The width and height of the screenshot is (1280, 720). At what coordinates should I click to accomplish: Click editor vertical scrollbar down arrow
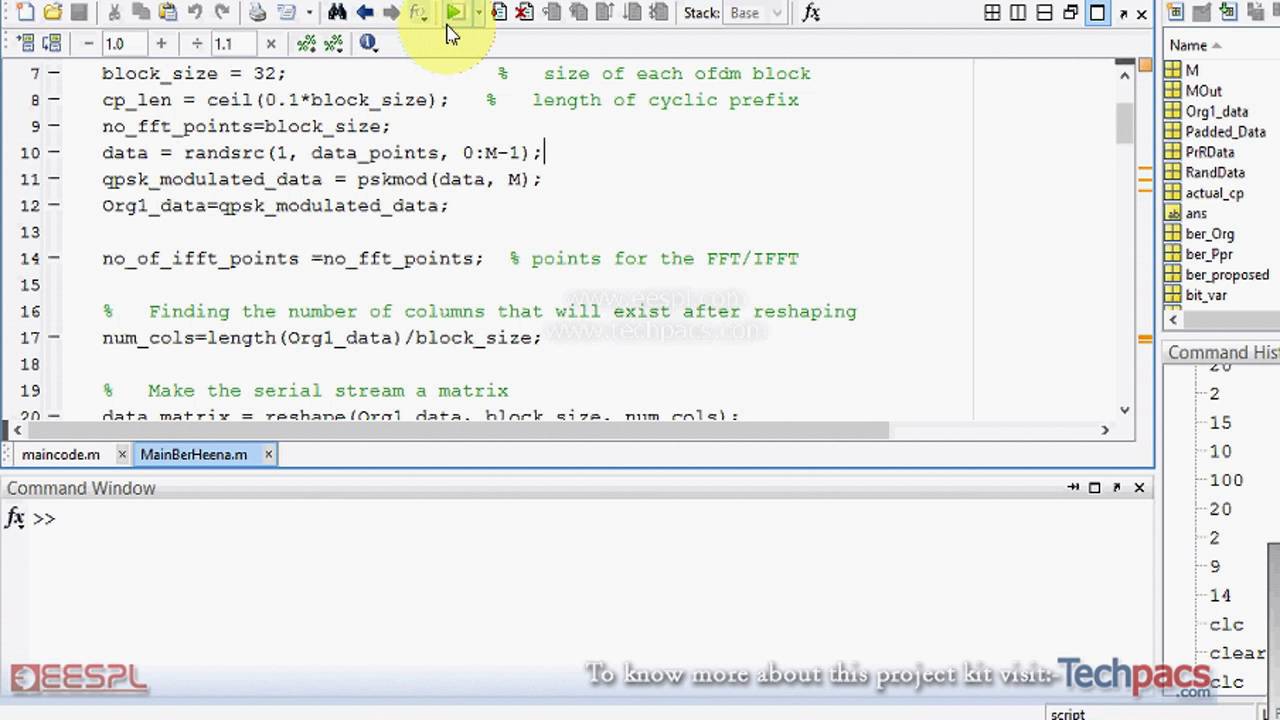click(x=1124, y=409)
